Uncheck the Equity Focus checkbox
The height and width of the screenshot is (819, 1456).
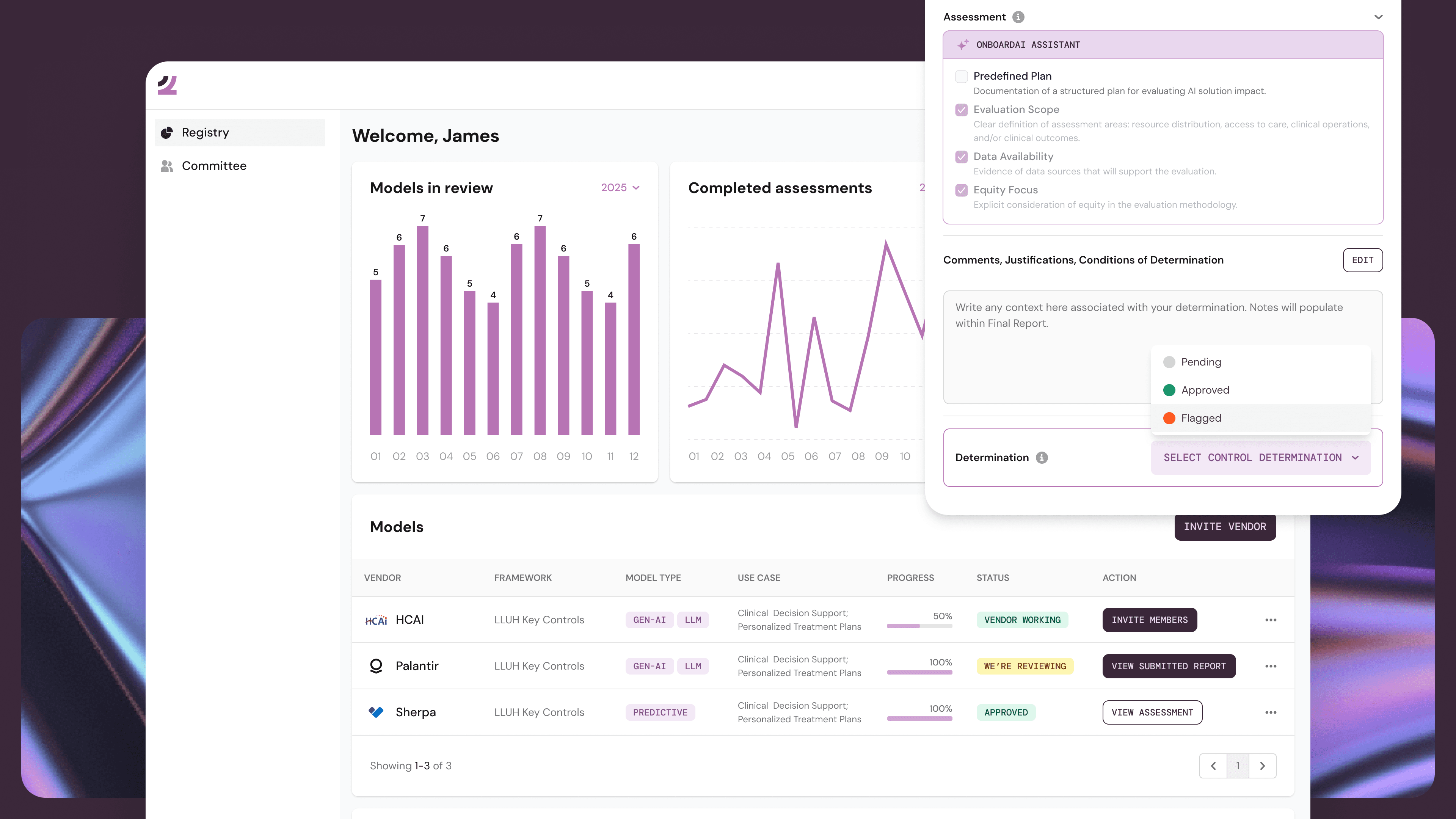tap(961, 190)
